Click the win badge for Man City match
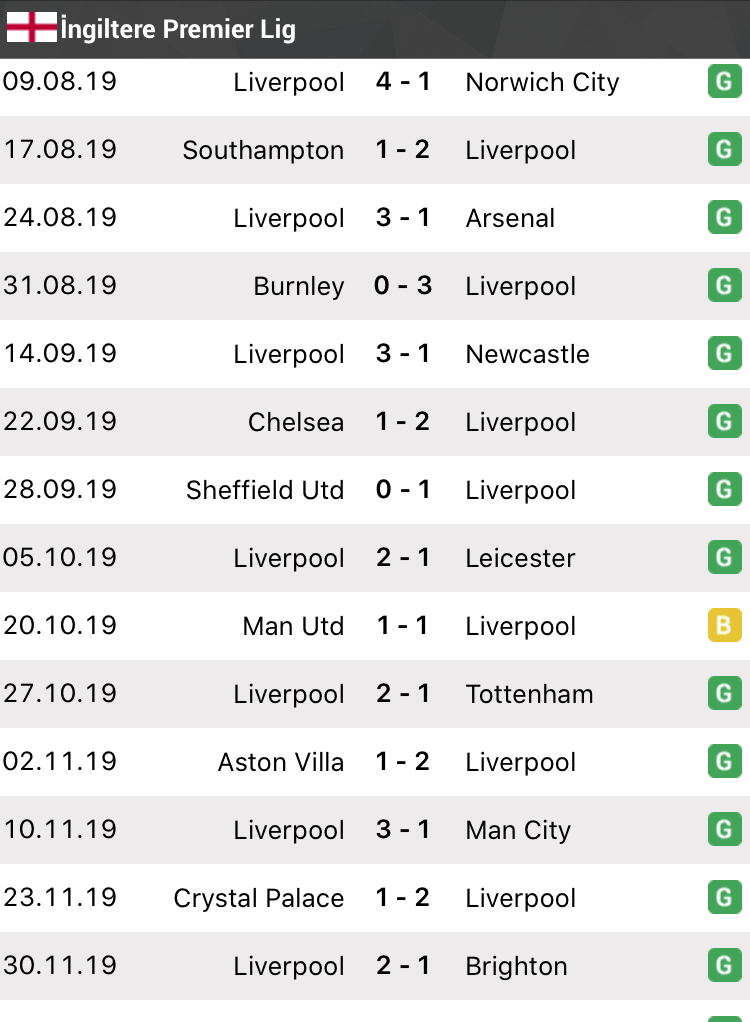Screen dimensions: 750x1022 coord(724,830)
